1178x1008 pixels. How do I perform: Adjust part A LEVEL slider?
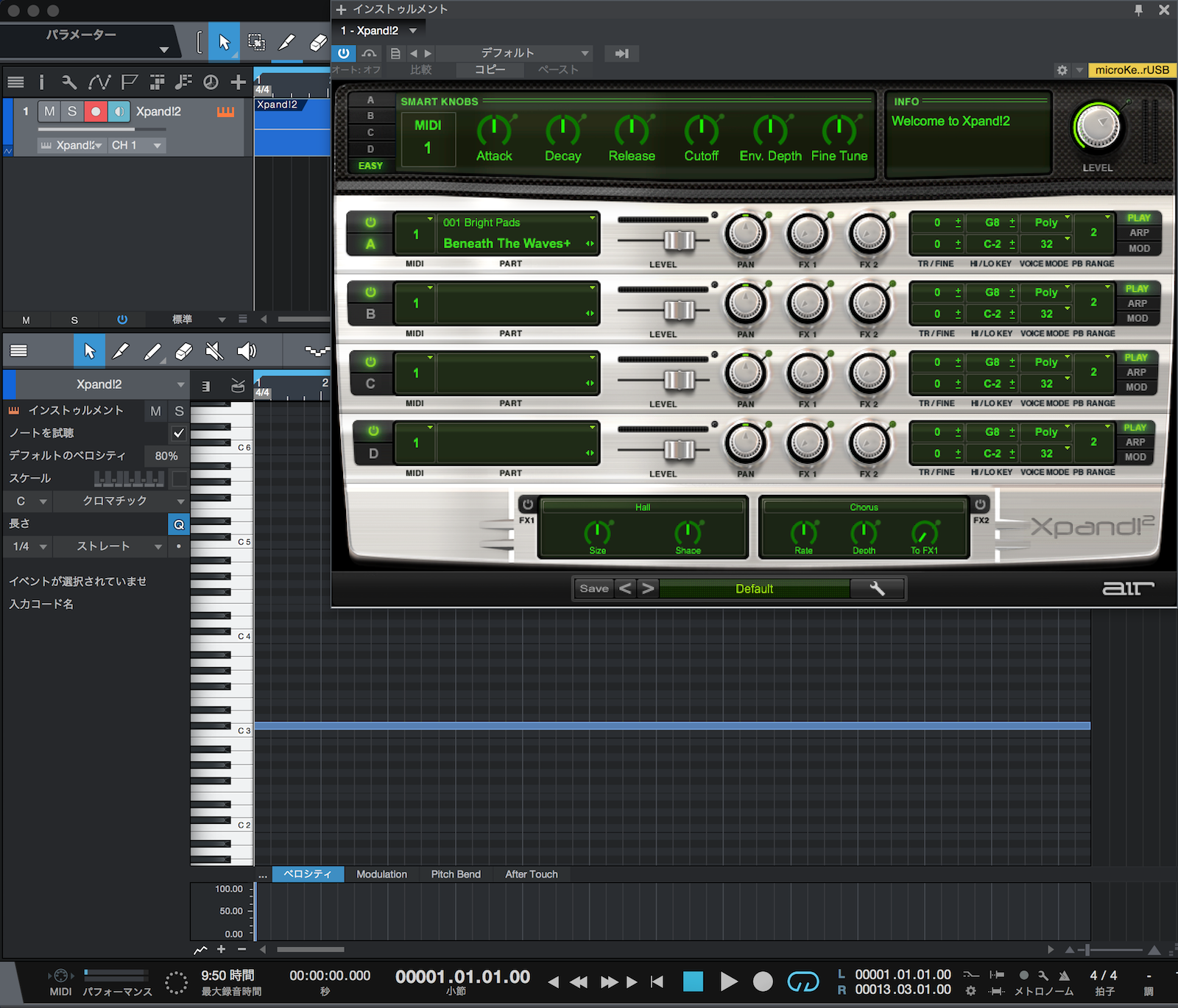pyautogui.click(x=677, y=240)
